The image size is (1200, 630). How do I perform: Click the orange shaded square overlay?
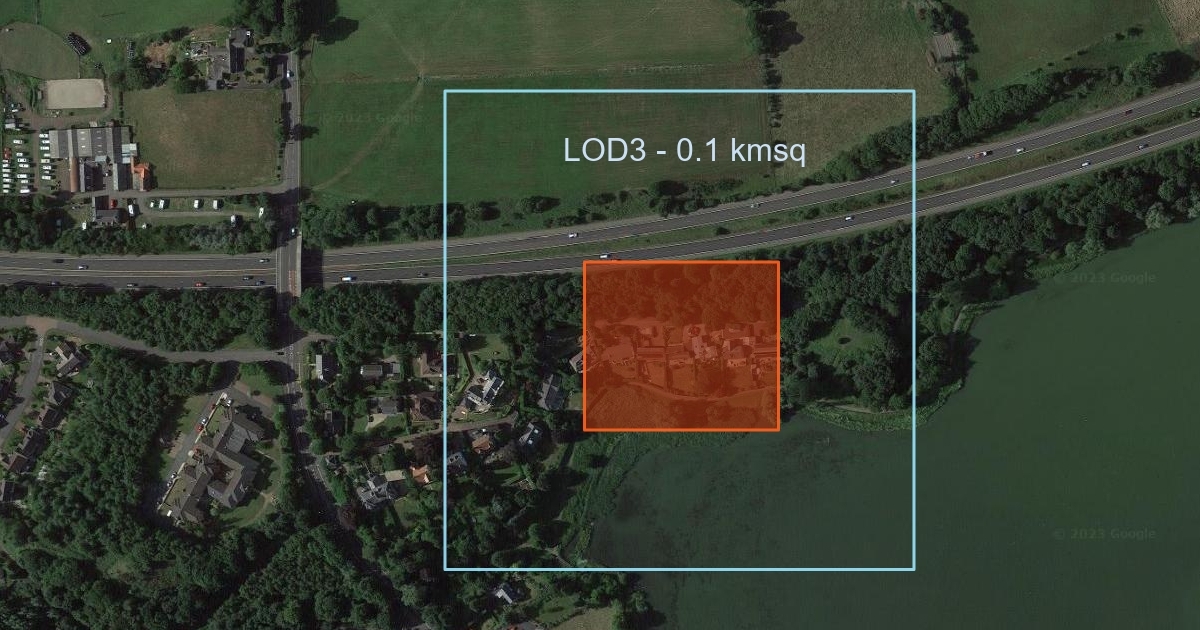681,346
